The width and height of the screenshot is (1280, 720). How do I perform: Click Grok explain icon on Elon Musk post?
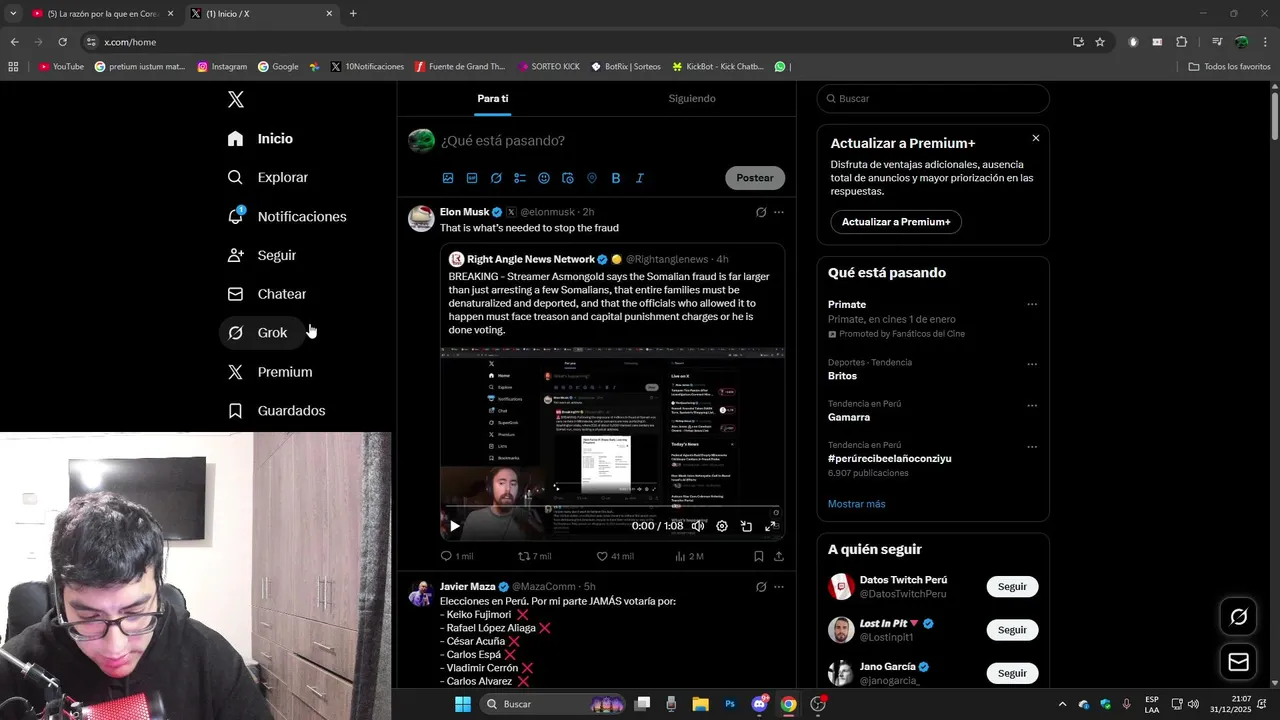point(761,212)
